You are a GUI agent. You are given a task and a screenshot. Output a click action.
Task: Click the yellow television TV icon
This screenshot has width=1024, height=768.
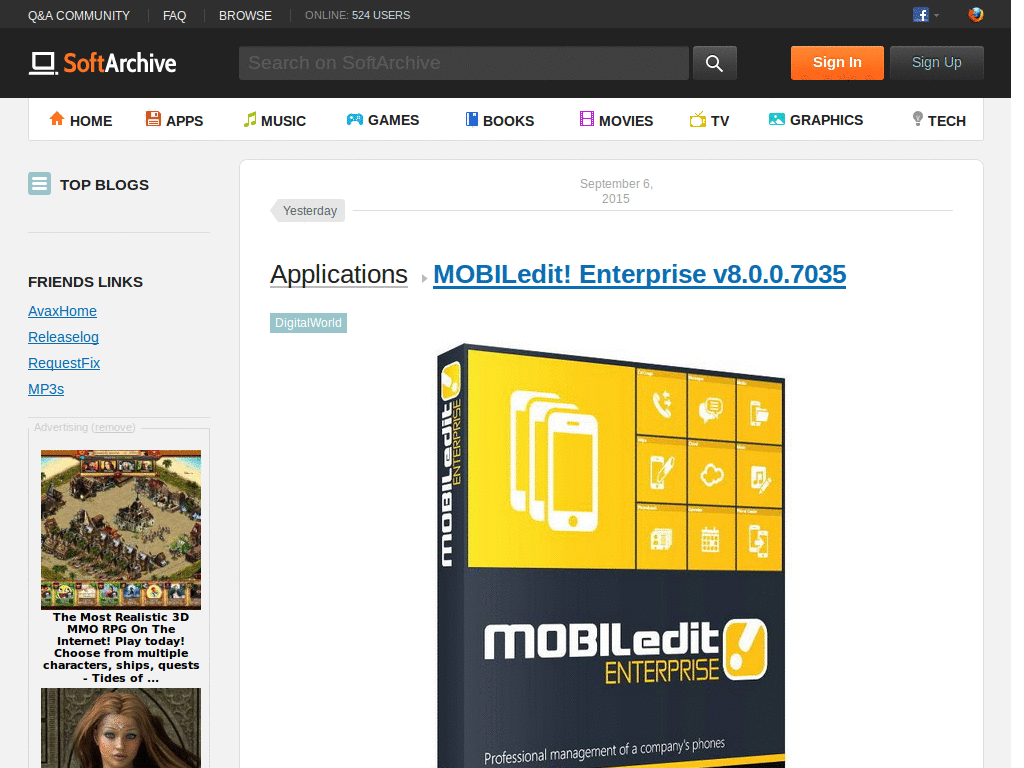point(697,119)
